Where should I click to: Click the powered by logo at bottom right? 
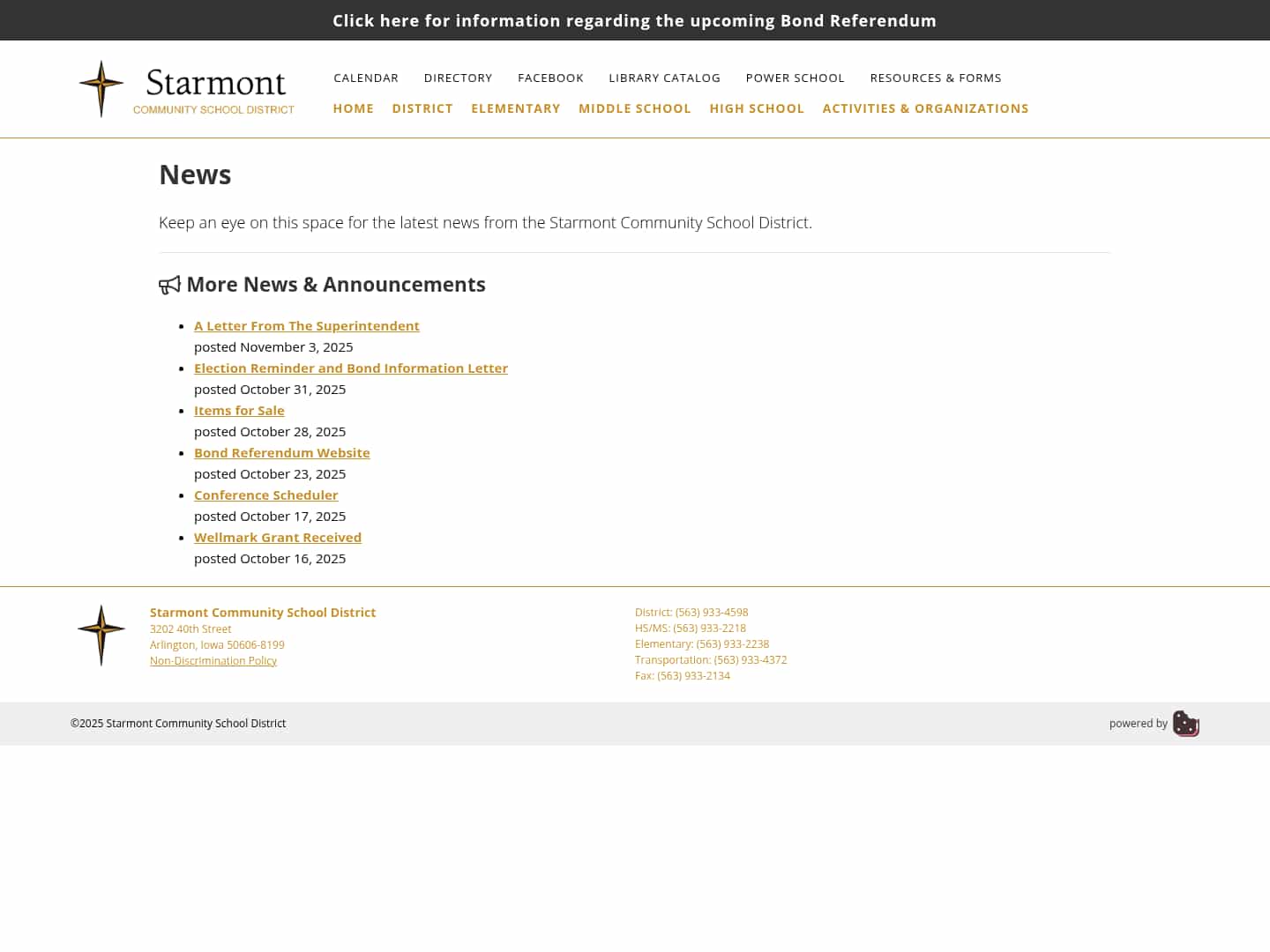click(x=1185, y=723)
